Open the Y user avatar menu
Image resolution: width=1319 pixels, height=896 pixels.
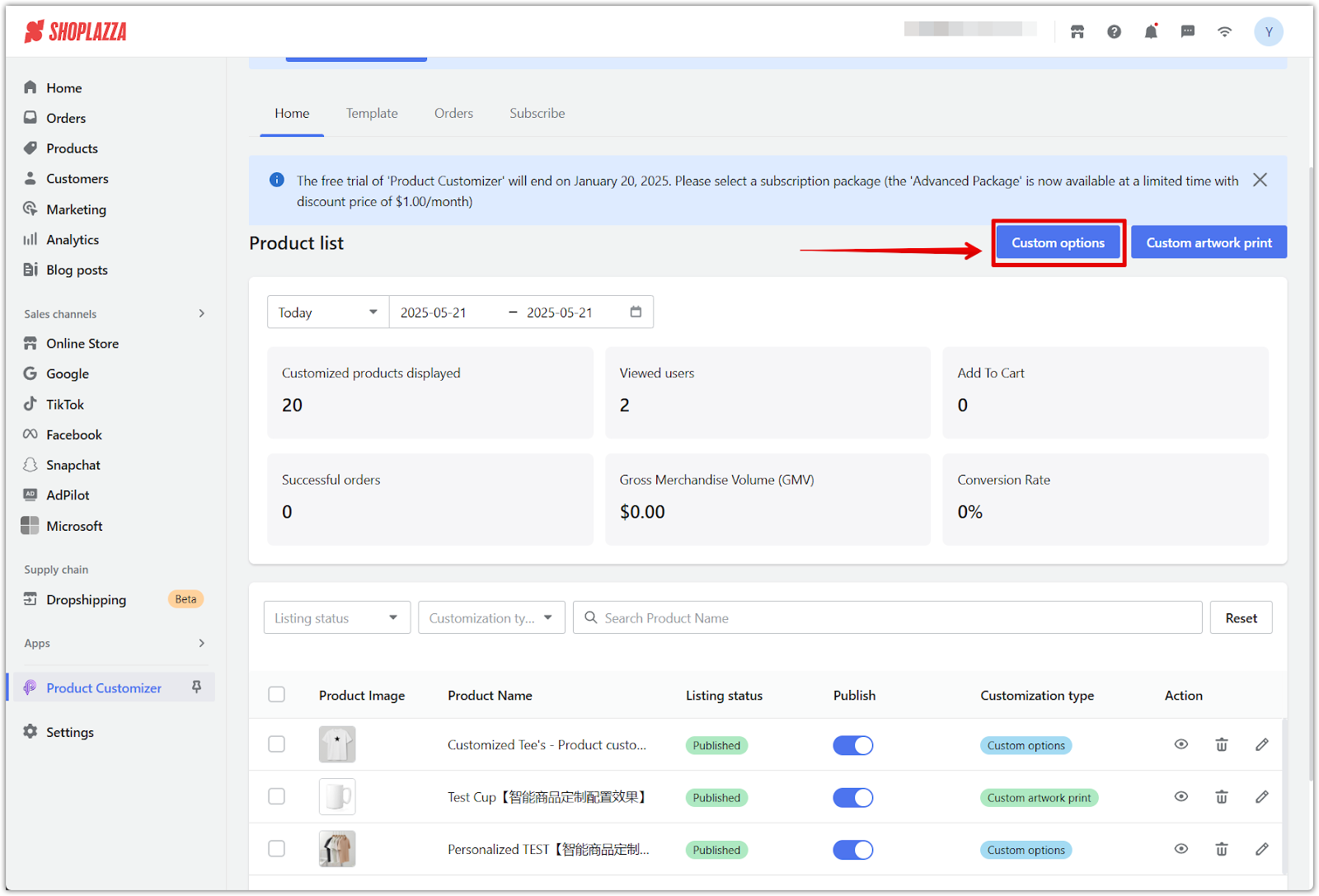click(1269, 31)
